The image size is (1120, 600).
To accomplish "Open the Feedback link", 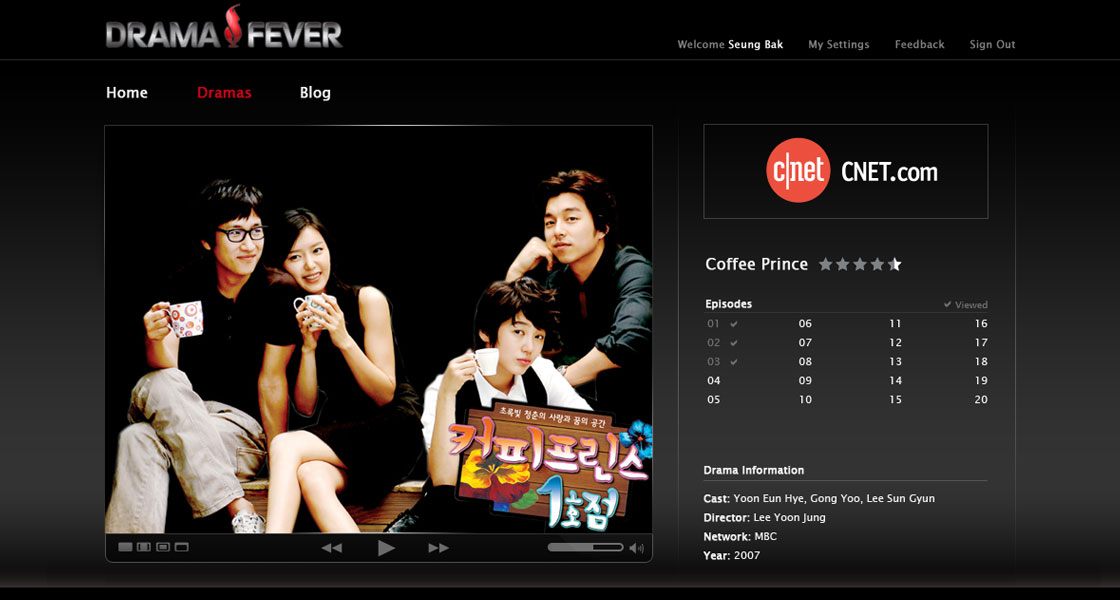I will [919, 44].
